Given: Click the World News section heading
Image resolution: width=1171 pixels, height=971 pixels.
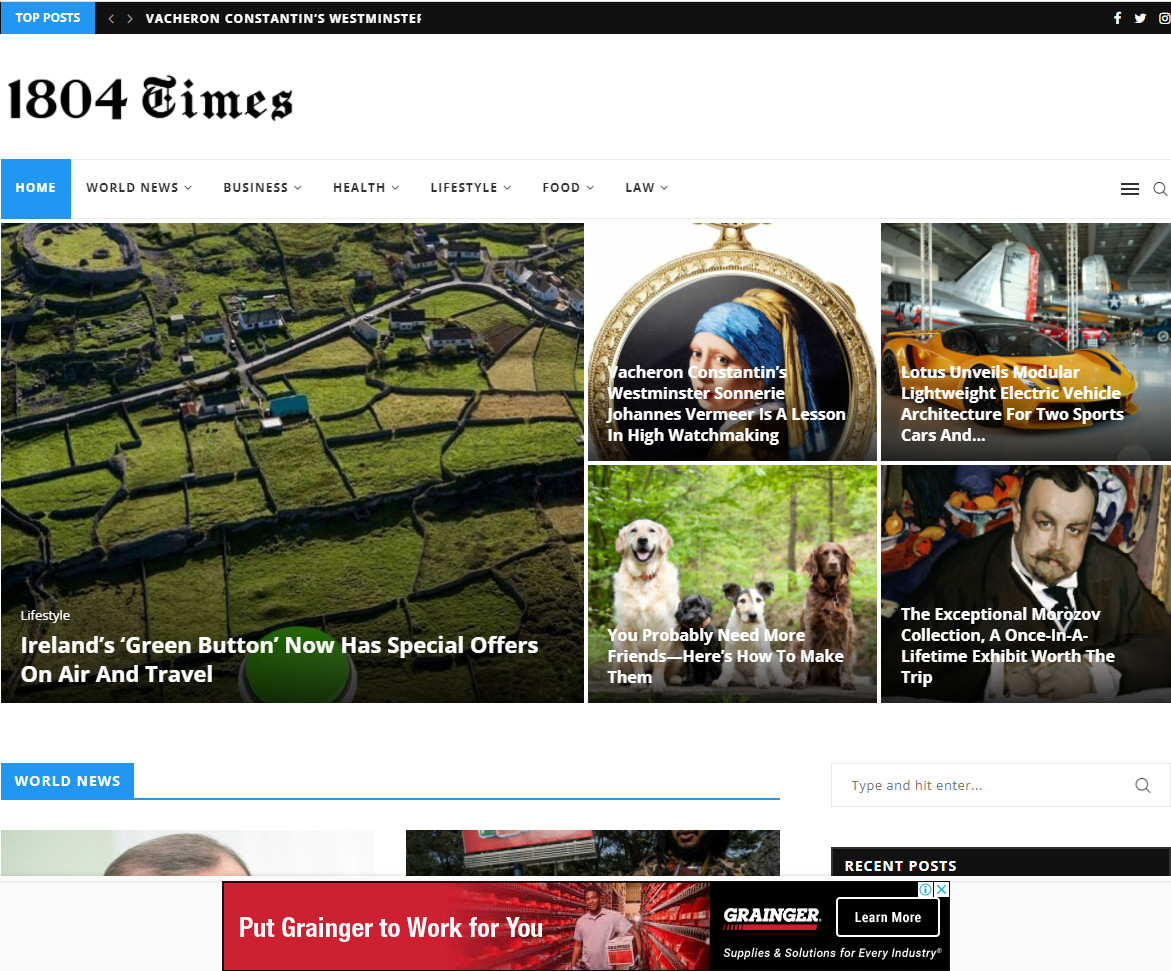Looking at the screenshot, I should click(67, 781).
